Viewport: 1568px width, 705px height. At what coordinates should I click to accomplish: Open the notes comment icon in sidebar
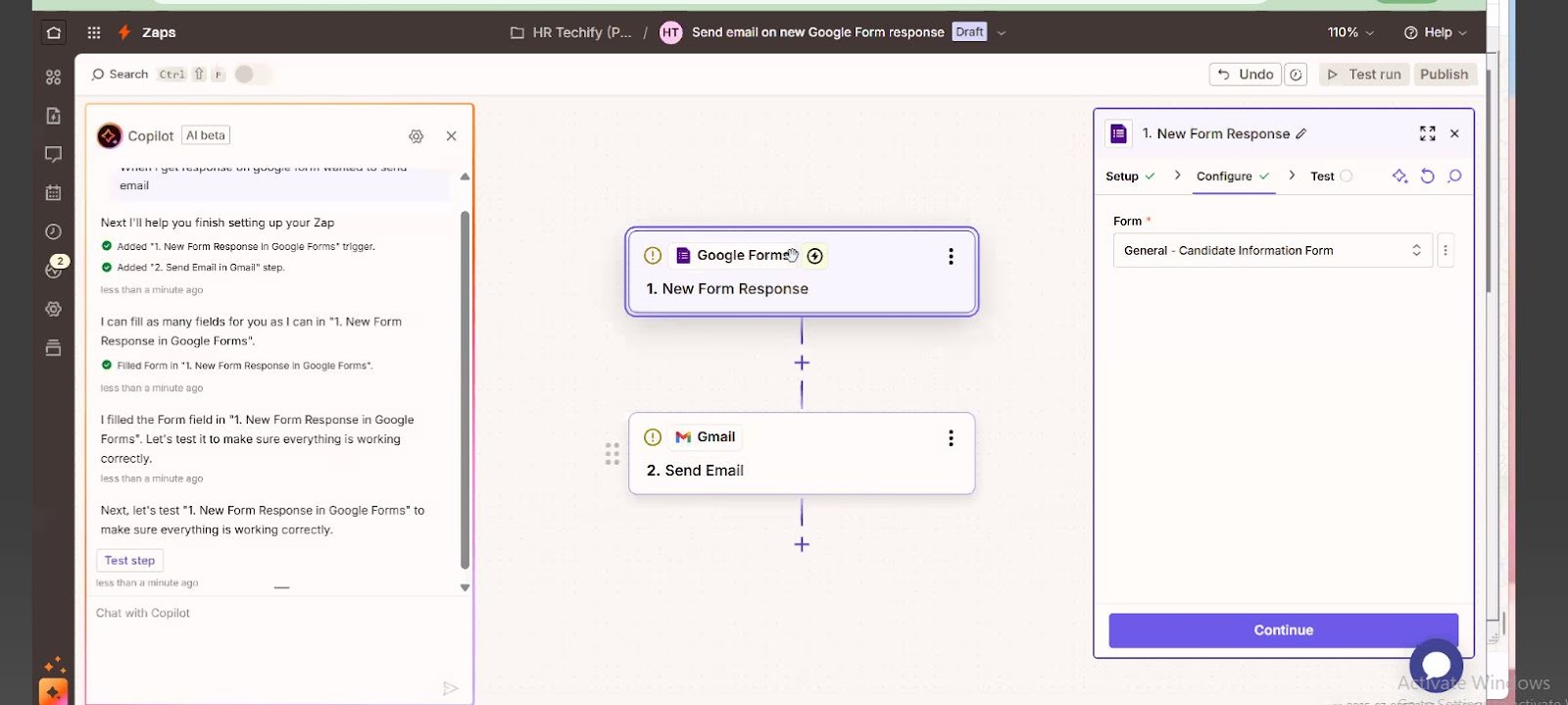point(54,154)
